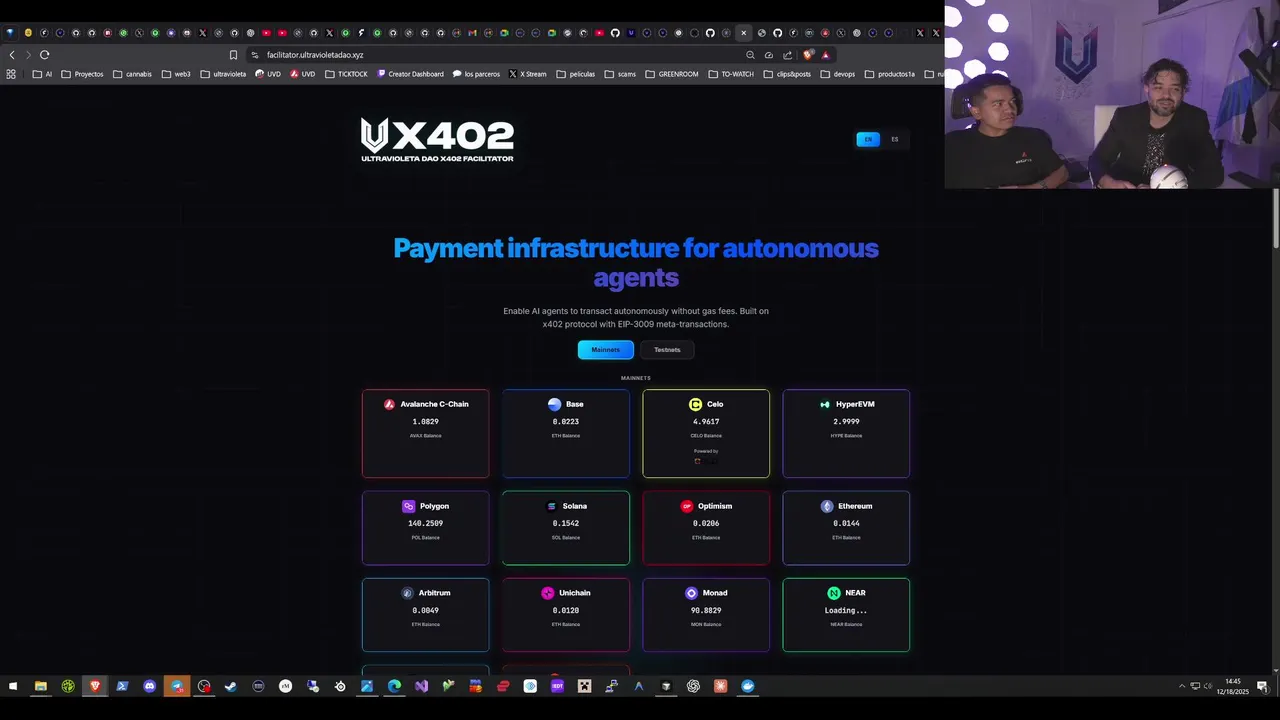Open the los parceros bookmark

[x=476, y=74]
